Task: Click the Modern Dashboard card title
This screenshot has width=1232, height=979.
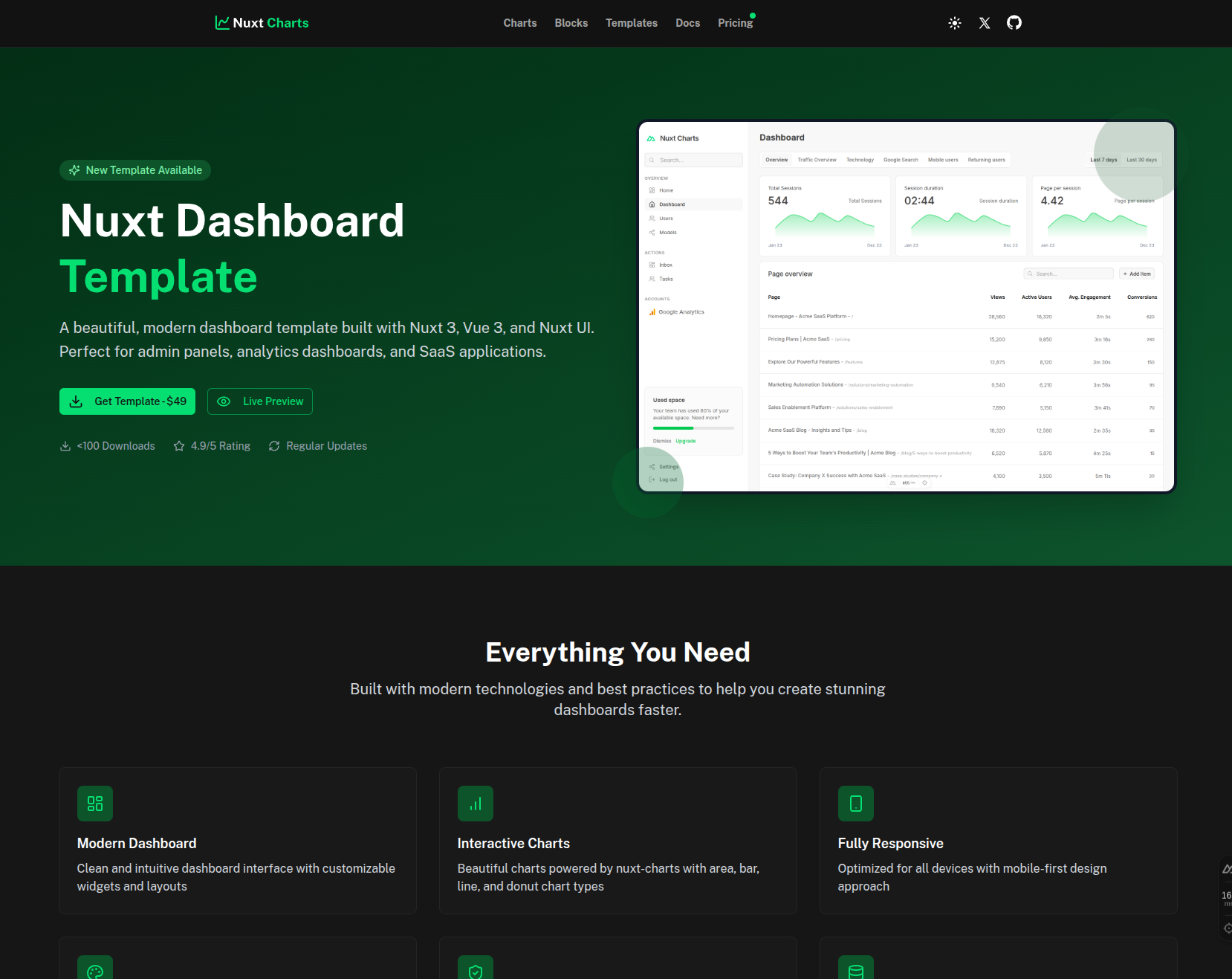Action: pos(137,844)
